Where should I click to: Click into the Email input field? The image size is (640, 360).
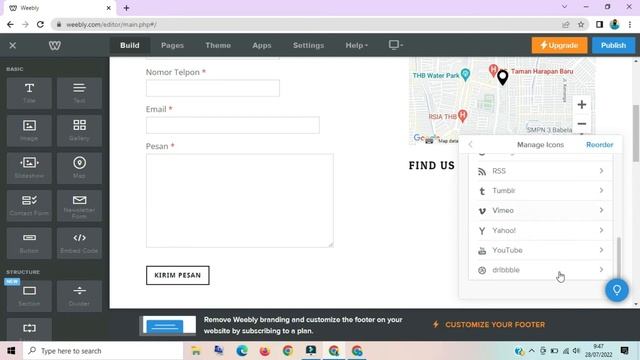(233, 125)
